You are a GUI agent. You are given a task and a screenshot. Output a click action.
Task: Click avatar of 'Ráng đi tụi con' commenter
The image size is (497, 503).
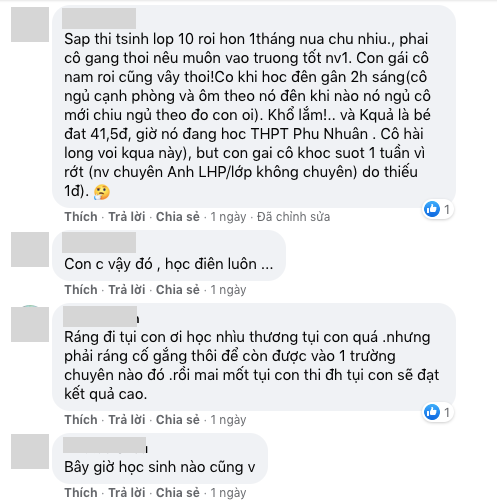30,324
